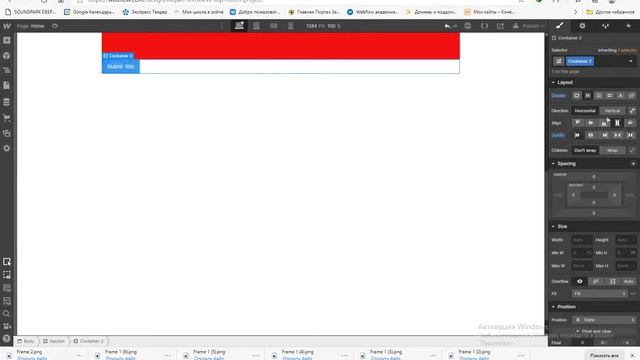Open the Add Elements panel icon
The image size is (640, 360).
[x=7, y=40]
